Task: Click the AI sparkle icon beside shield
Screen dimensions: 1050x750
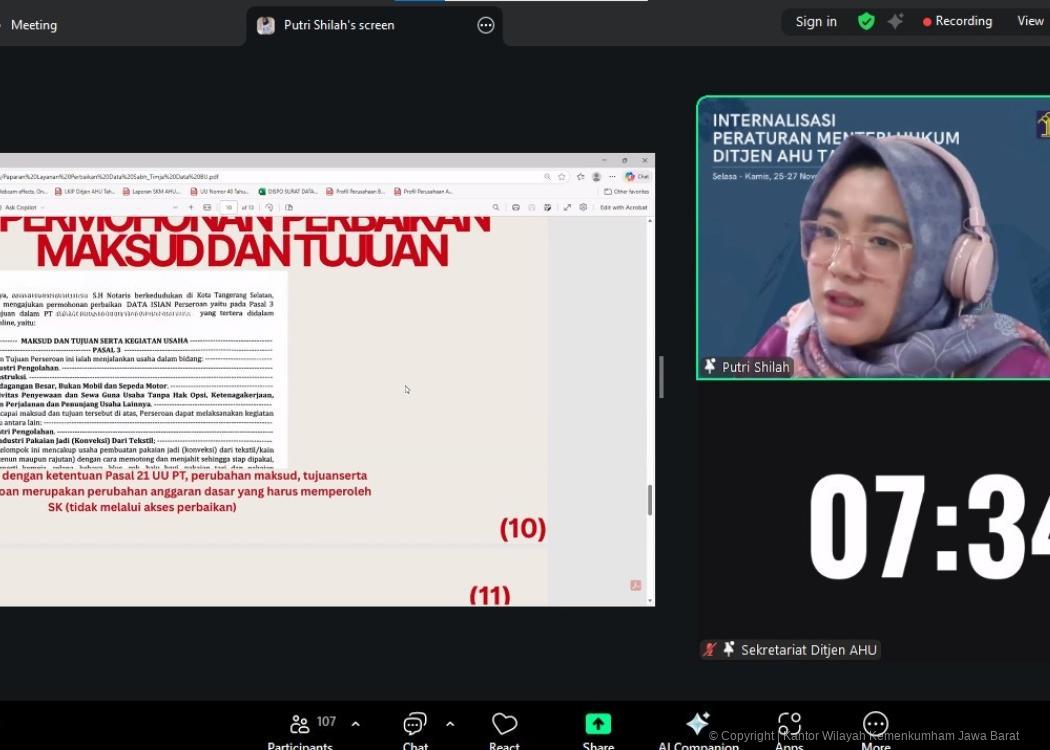Action: pos(895,21)
